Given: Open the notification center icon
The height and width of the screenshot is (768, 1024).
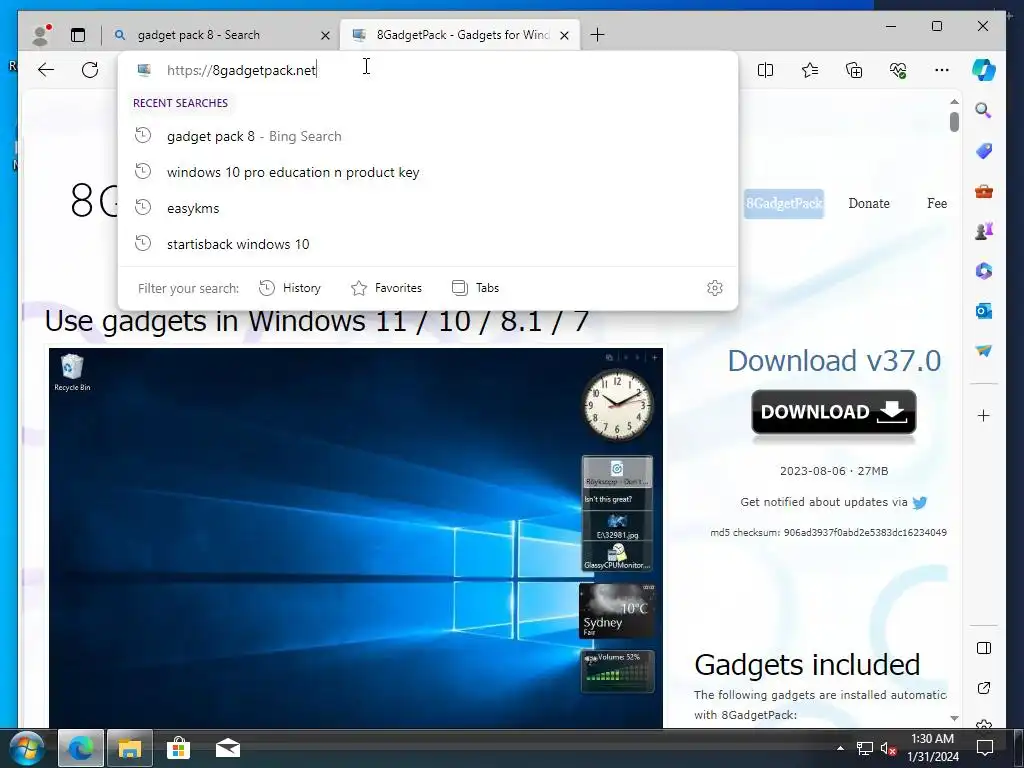Looking at the screenshot, I should [985, 748].
